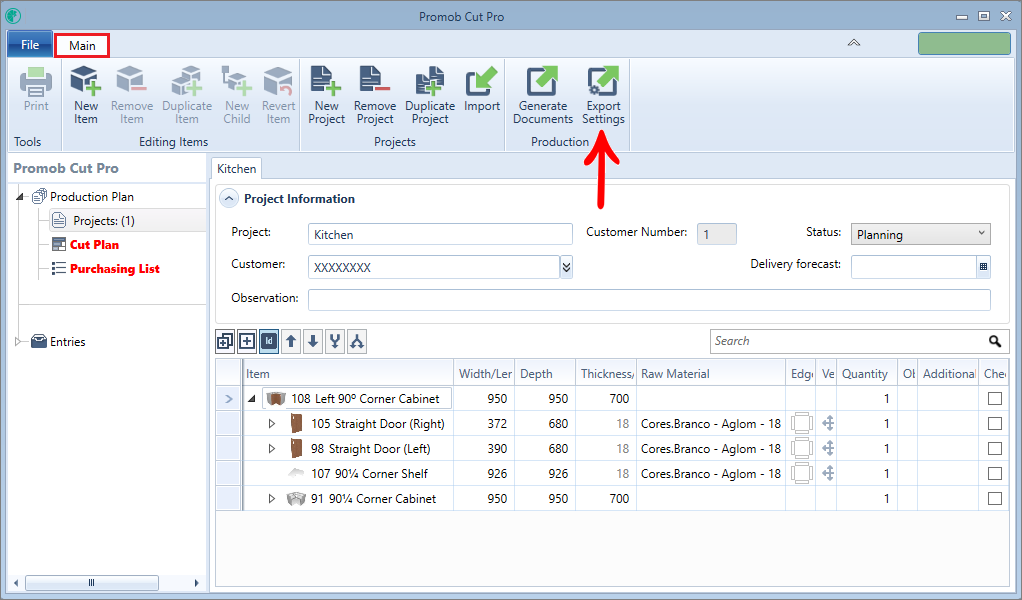This screenshot has width=1022, height=600.
Task: Check the box for 108 Left Corner Cabinet
Action: pyautogui.click(x=995, y=398)
